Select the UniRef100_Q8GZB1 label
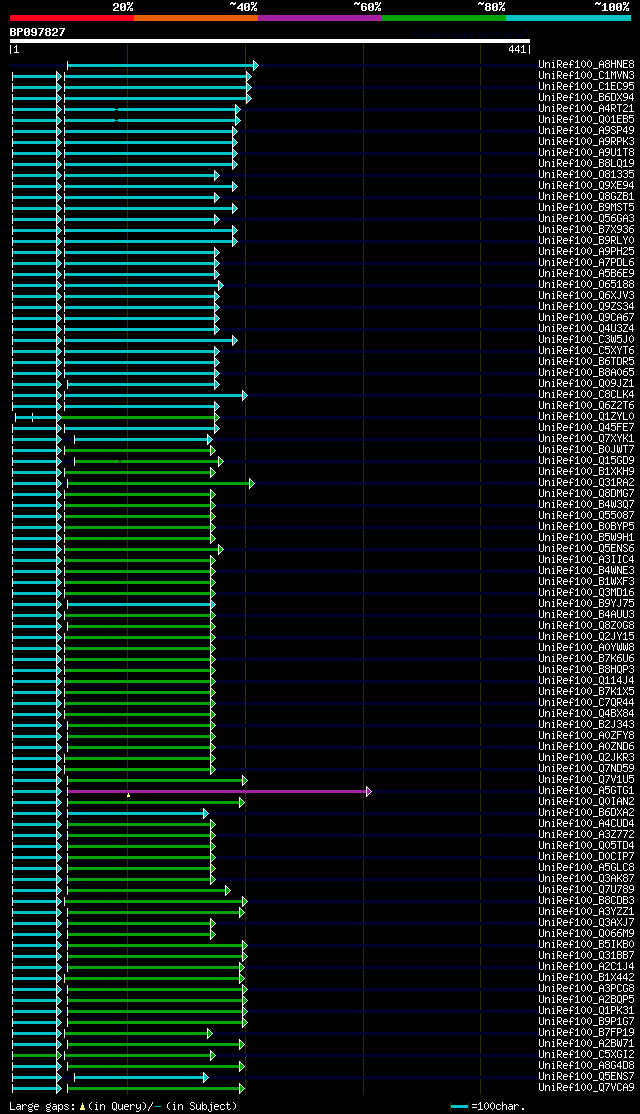Image resolution: width=640 pixels, height=1114 pixels. click(587, 197)
